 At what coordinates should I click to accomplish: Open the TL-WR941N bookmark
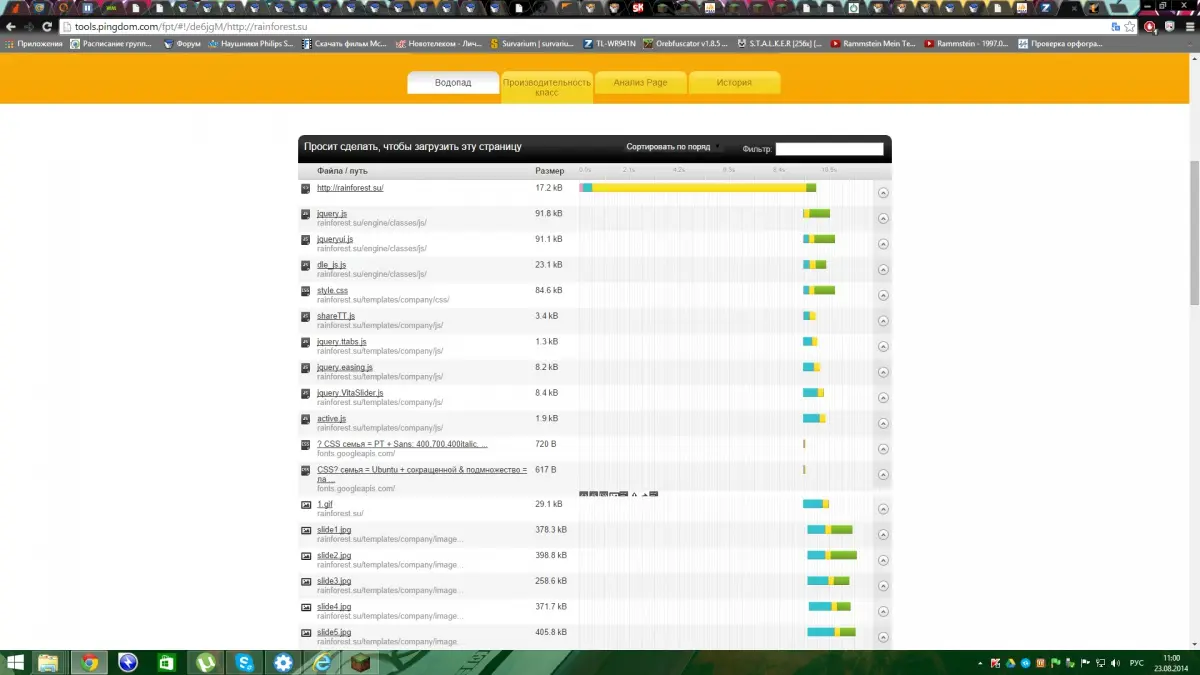click(609, 44)
